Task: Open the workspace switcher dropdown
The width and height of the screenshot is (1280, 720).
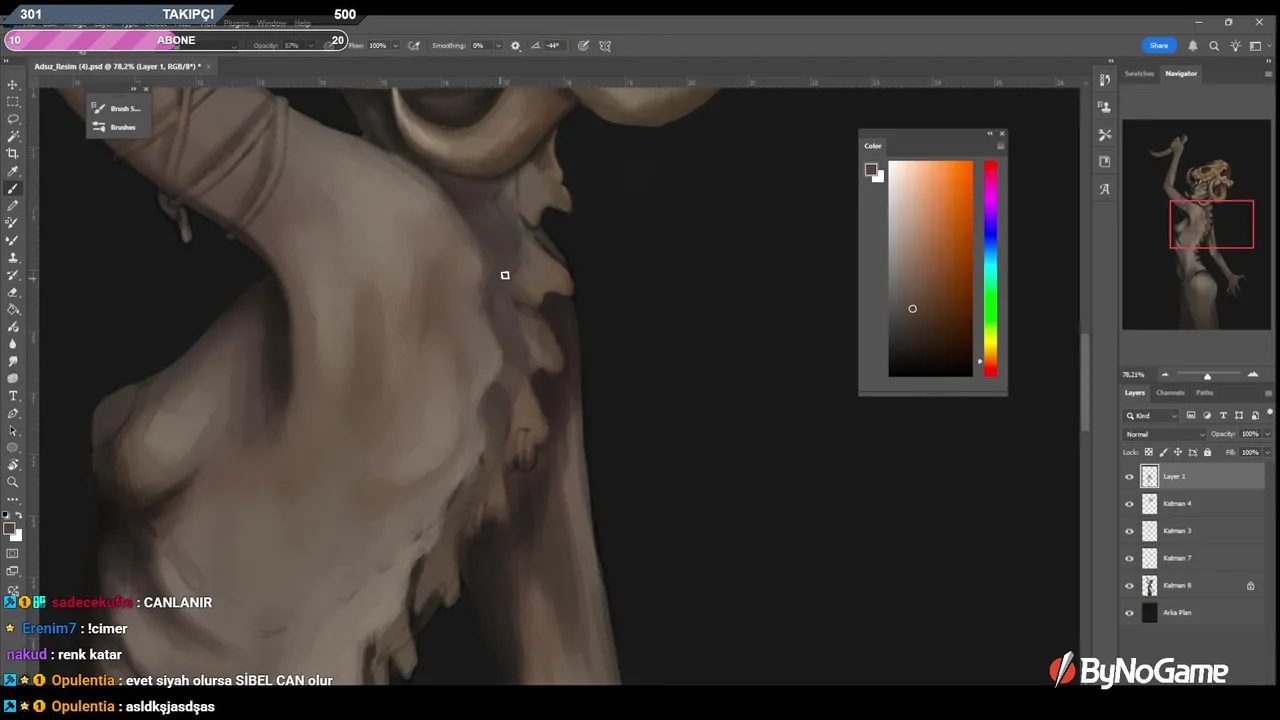Action: pos(1258,45)
